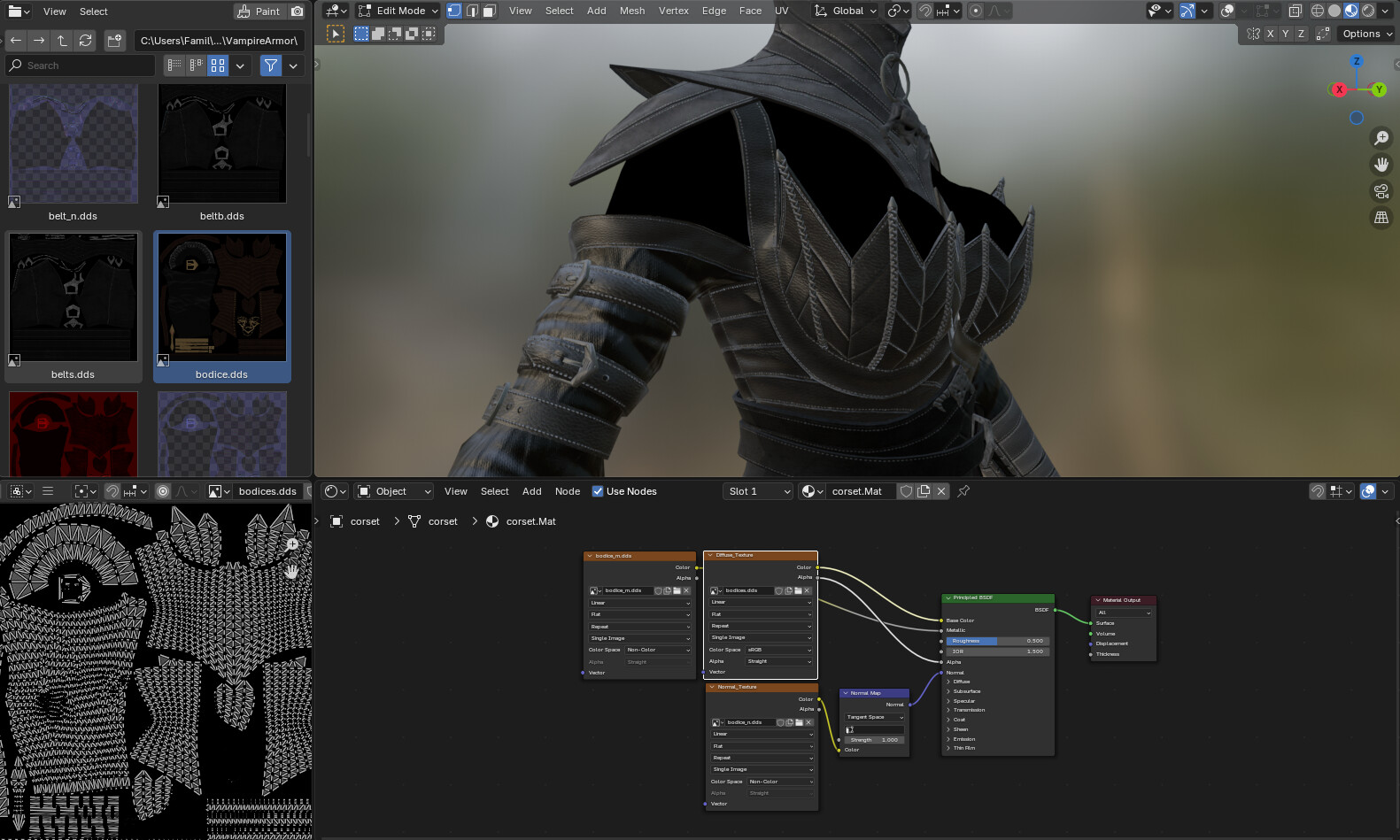Switch to material preview shading
The width and height of the screenshot is (1400, 840).
pos(1351,11)
